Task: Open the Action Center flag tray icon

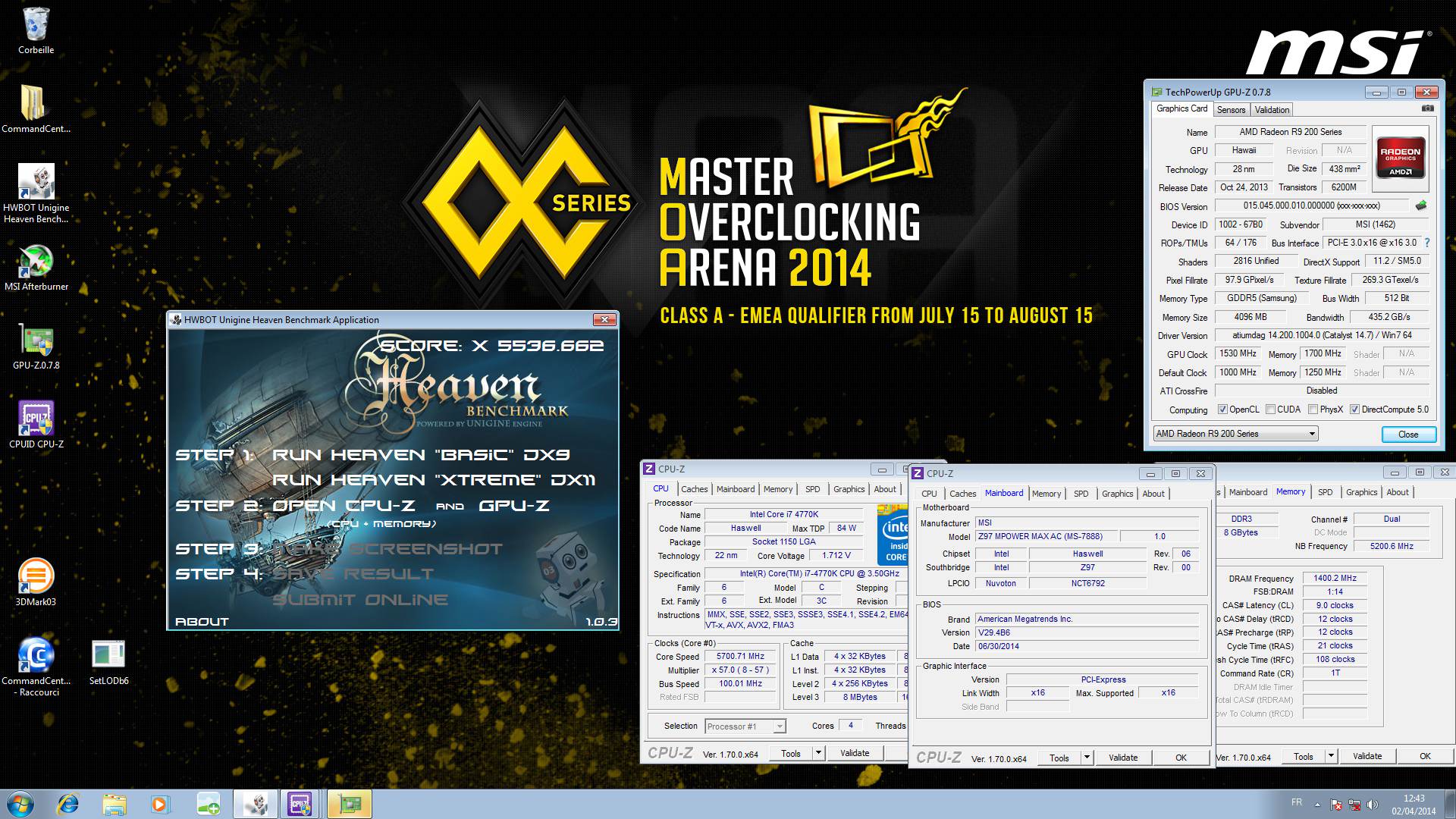Action: 1336,805
